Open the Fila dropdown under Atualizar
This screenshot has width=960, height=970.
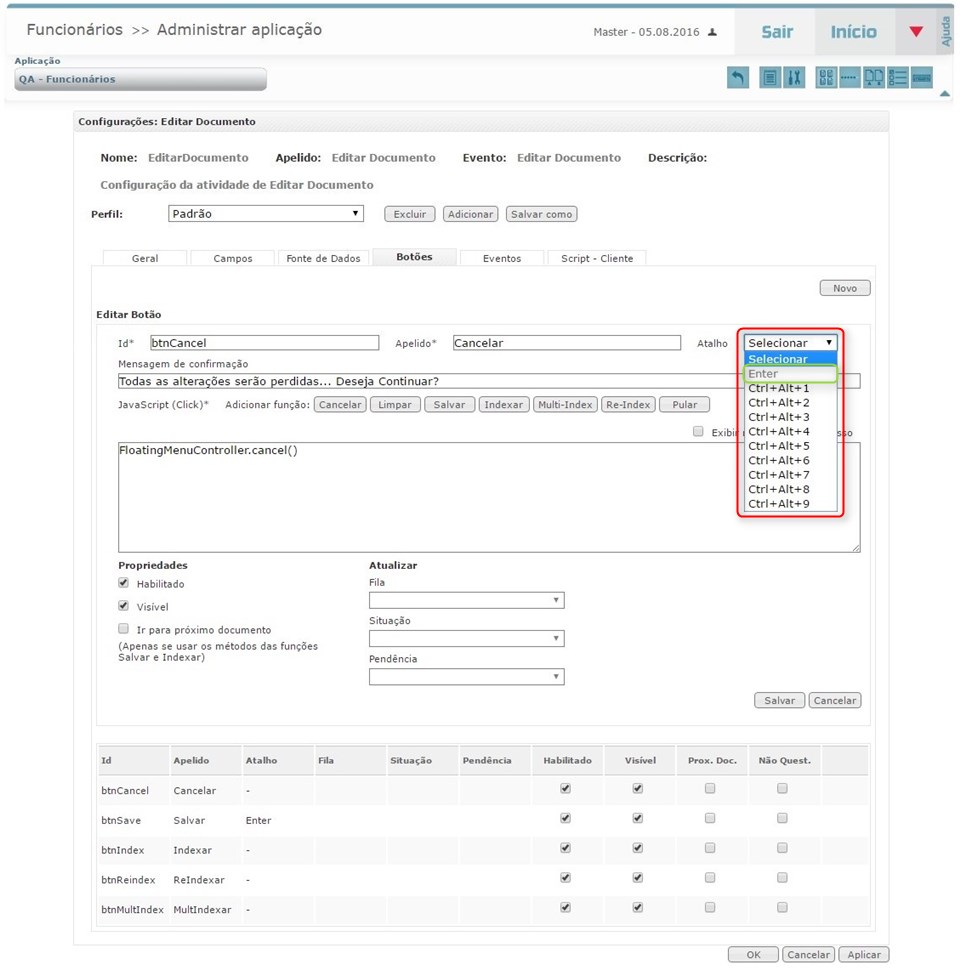coord(466,600)
